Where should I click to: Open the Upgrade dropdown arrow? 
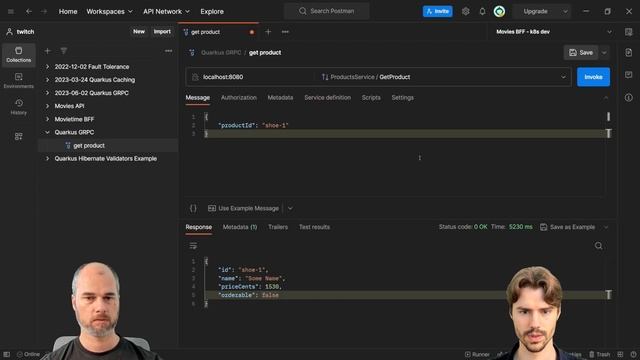tap(565, 11)
